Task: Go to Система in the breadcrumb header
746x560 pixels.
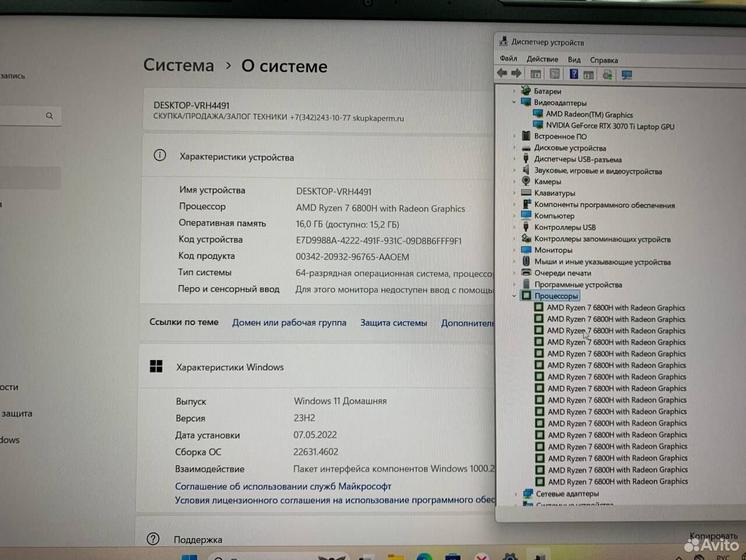Action: click(x=178, y=66)
